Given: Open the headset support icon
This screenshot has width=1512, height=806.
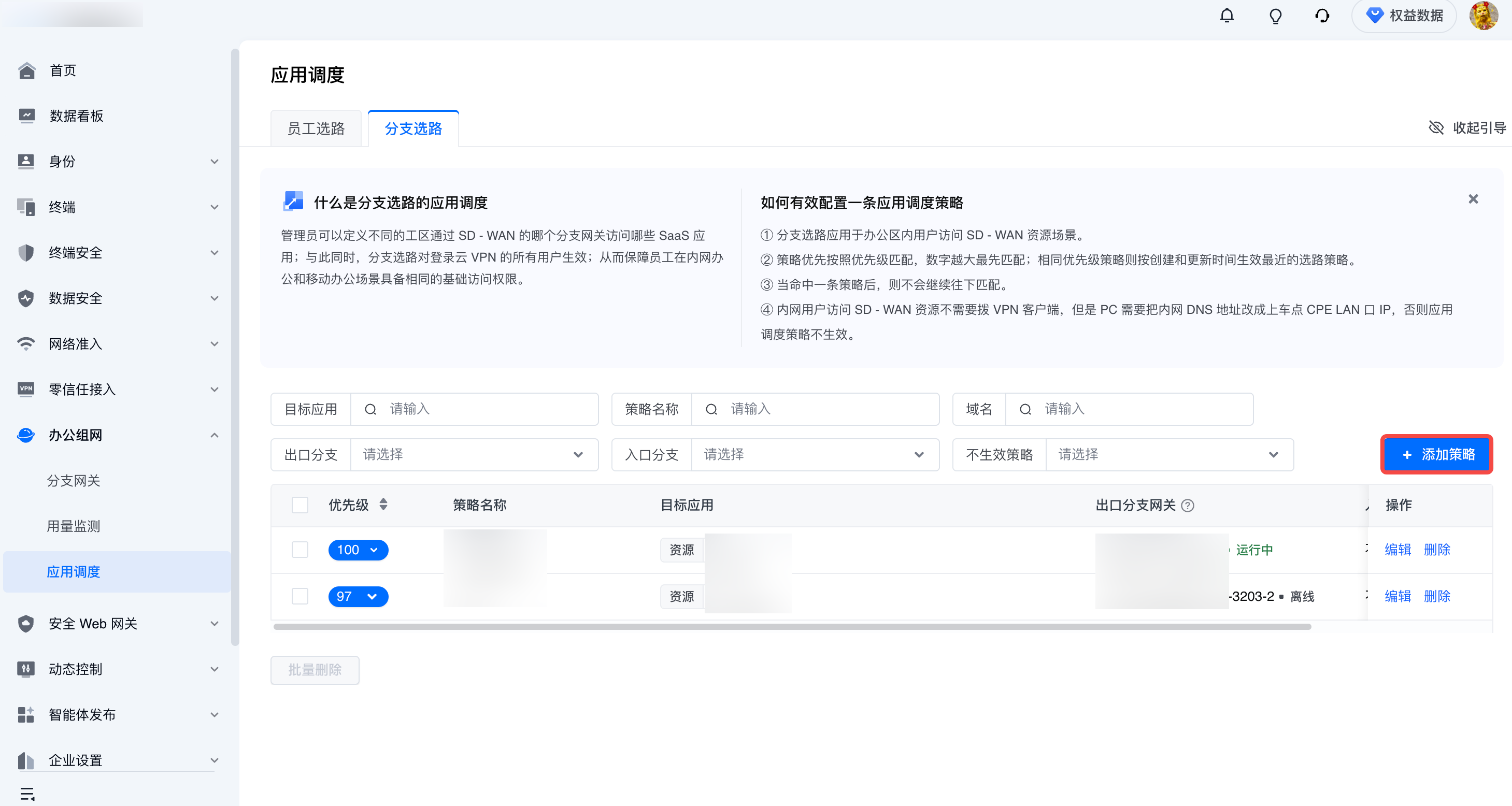Looking at the screenshot, I should point(1322,16).
